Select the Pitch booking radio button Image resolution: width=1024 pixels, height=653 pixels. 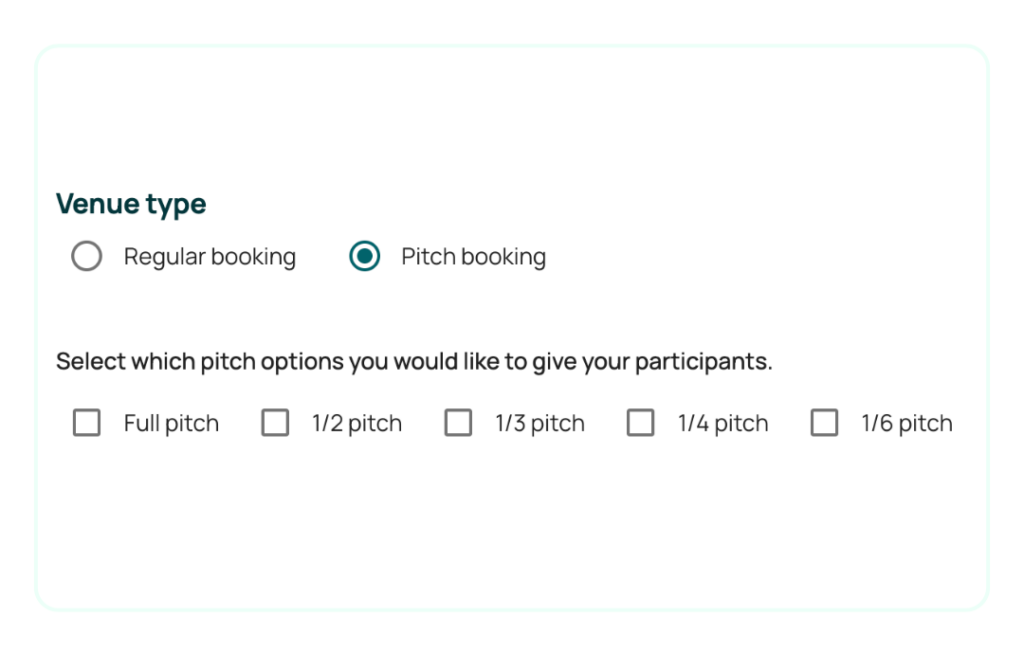(x=365, y=256)
